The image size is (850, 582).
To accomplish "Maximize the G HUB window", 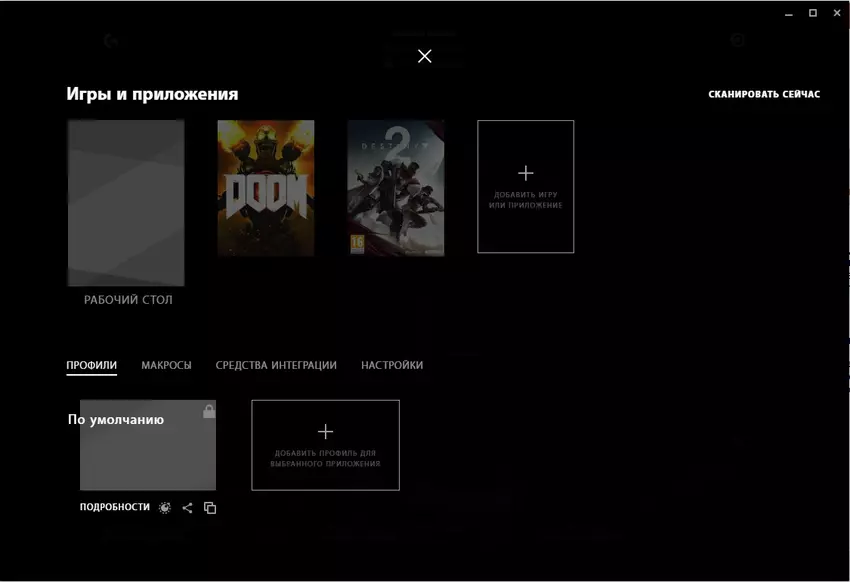I will [x=813, y=13].
